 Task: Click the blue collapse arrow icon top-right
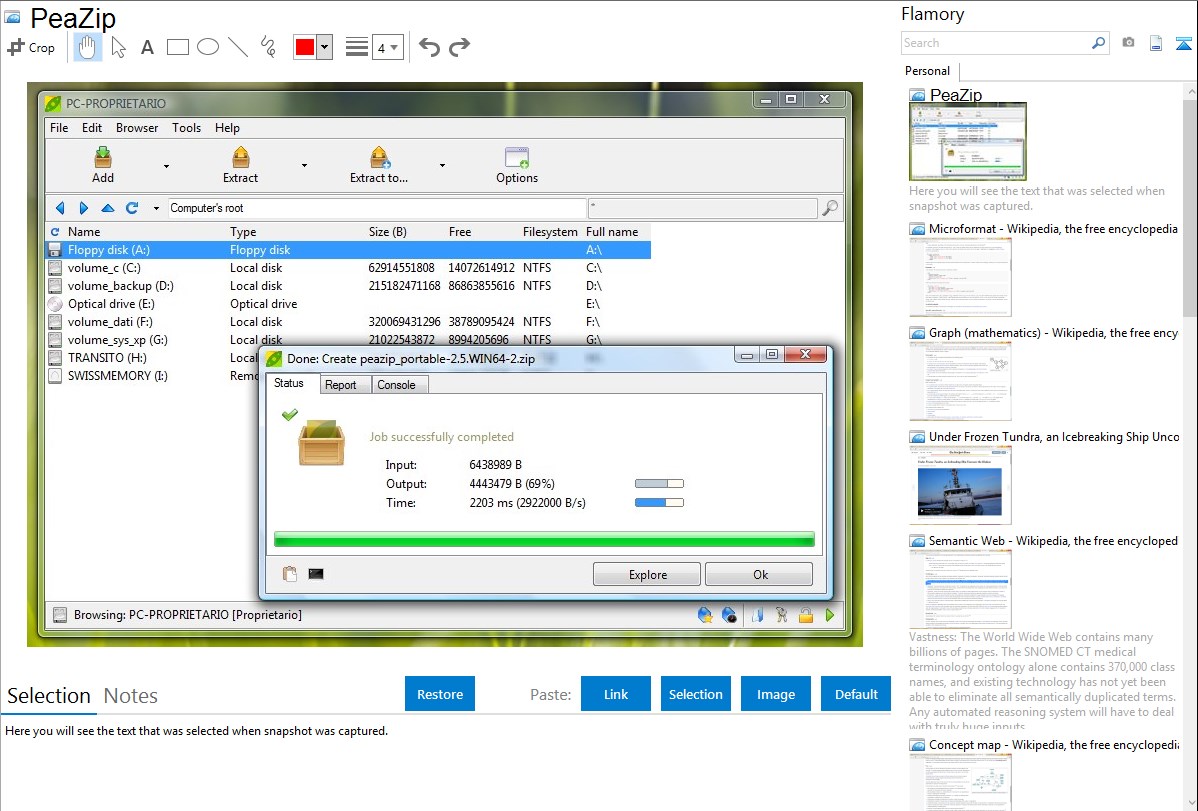click(x=1183, y=43)
